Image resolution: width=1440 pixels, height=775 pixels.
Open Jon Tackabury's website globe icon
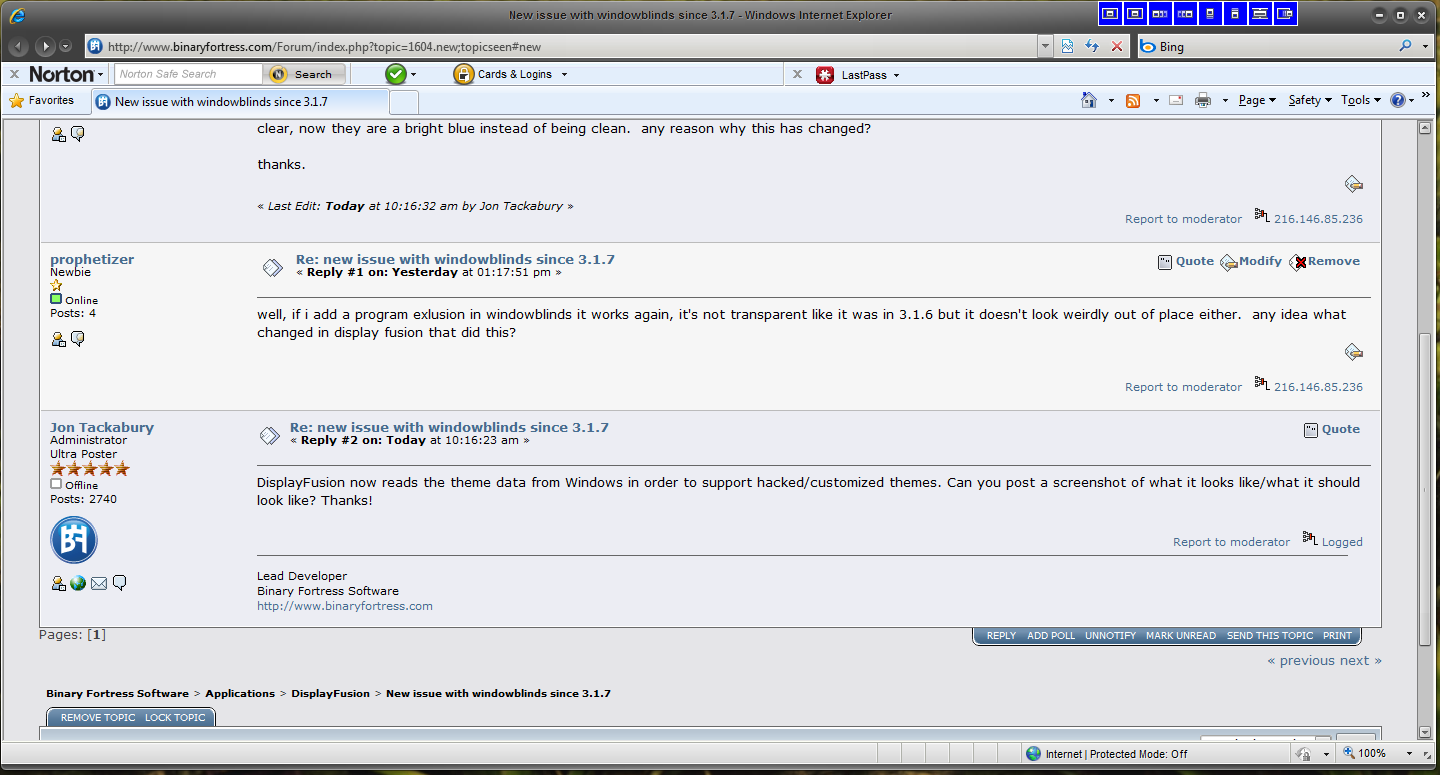(x=78, y=583)
